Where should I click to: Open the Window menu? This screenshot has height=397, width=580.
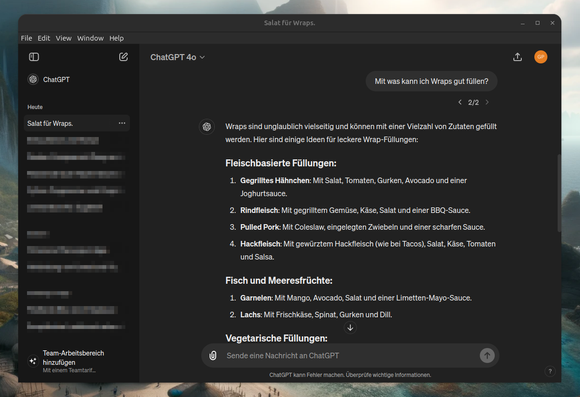click(x=90, y=38)
